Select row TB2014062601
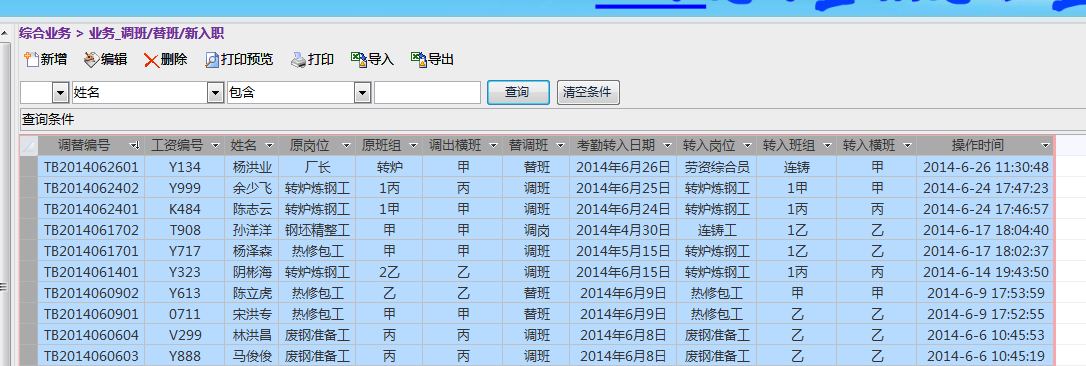1086x366 pixels. pos(537,167)
